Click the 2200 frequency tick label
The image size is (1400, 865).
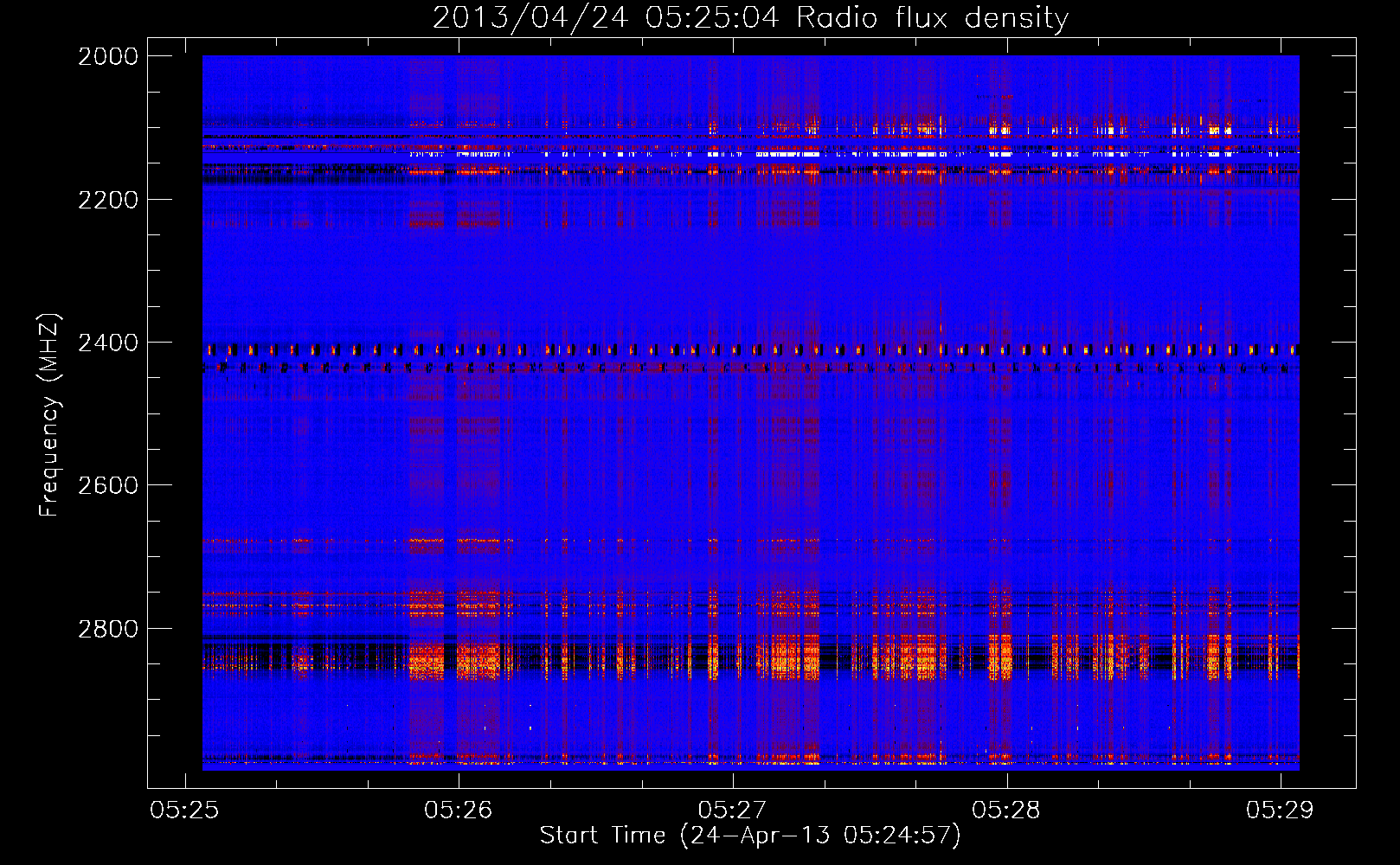pyautogui.click(x=108, y=200)
